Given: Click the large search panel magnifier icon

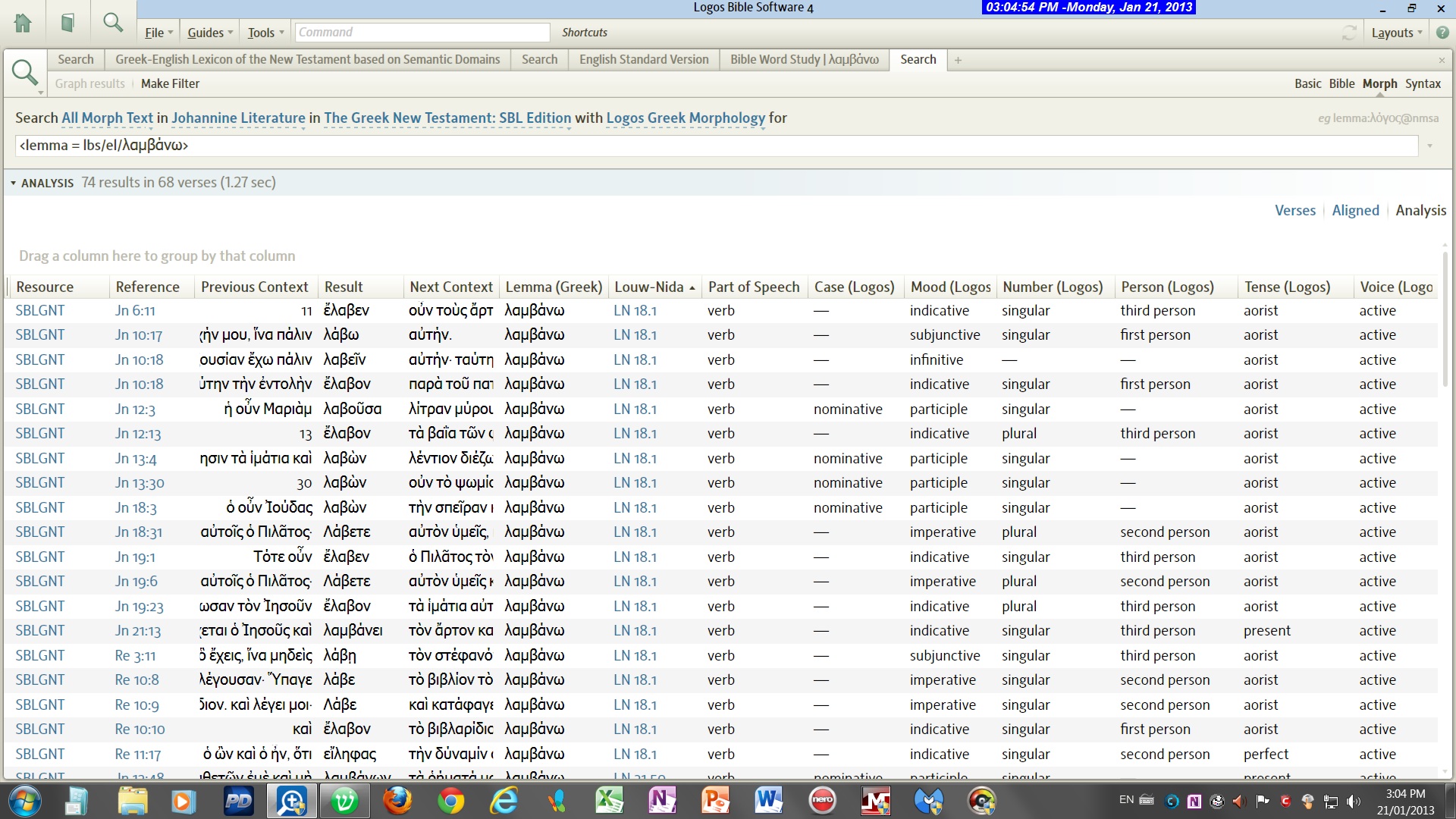Looking at the screenshot, I should [x=24, y=73].
